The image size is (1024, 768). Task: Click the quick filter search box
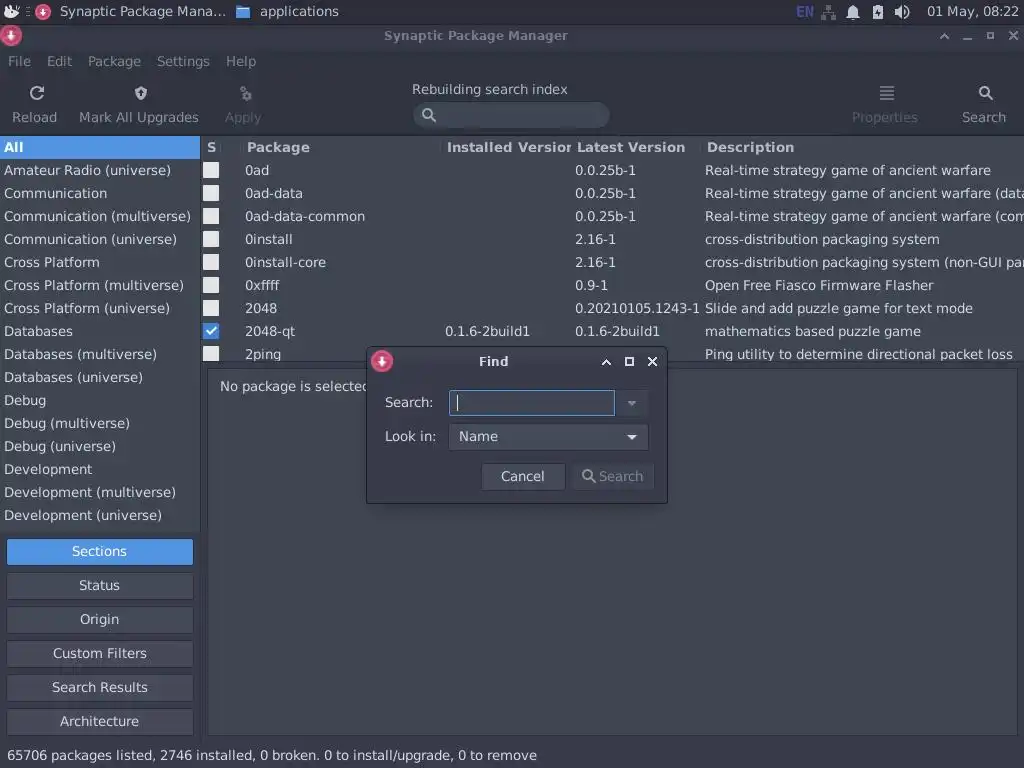click(x=511, y=115)
